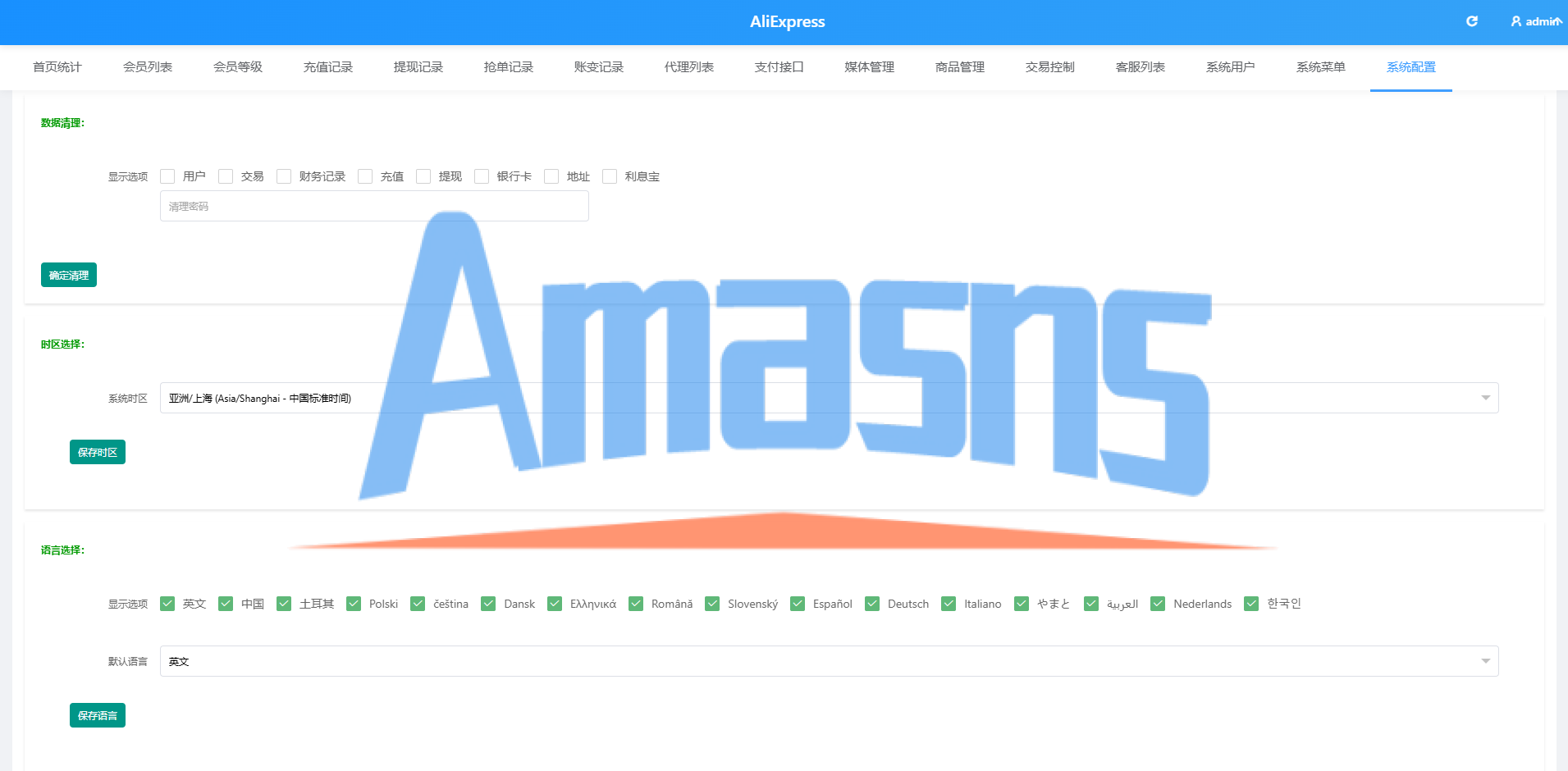
Task: Enable 利息宝 cleanup checkbox
Action: [x=610, y=176]
